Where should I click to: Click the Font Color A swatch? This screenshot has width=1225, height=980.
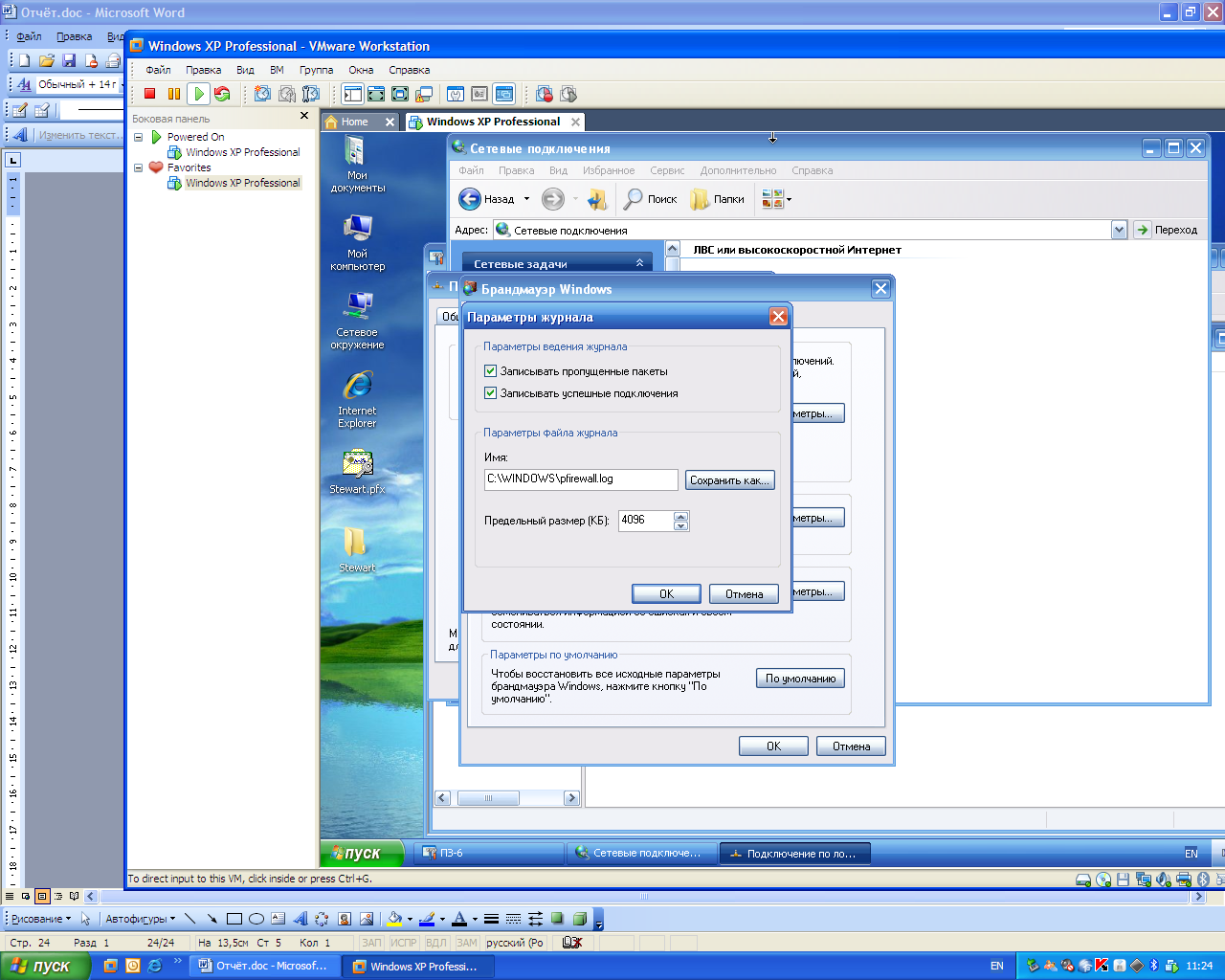pos(459,919)
